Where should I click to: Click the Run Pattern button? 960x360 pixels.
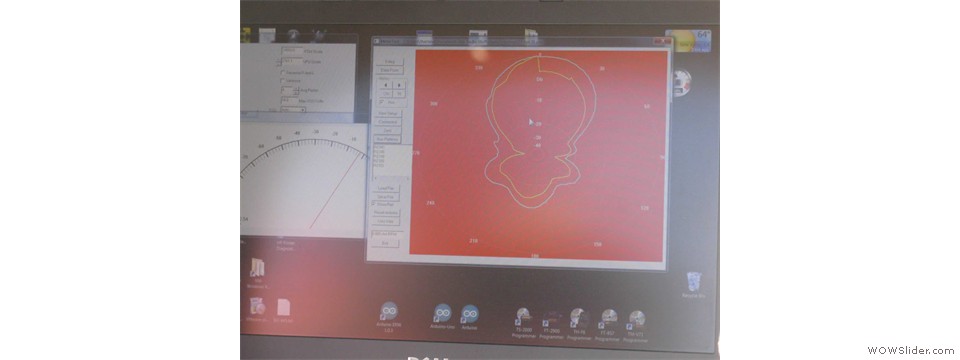[x=387, y=139]
